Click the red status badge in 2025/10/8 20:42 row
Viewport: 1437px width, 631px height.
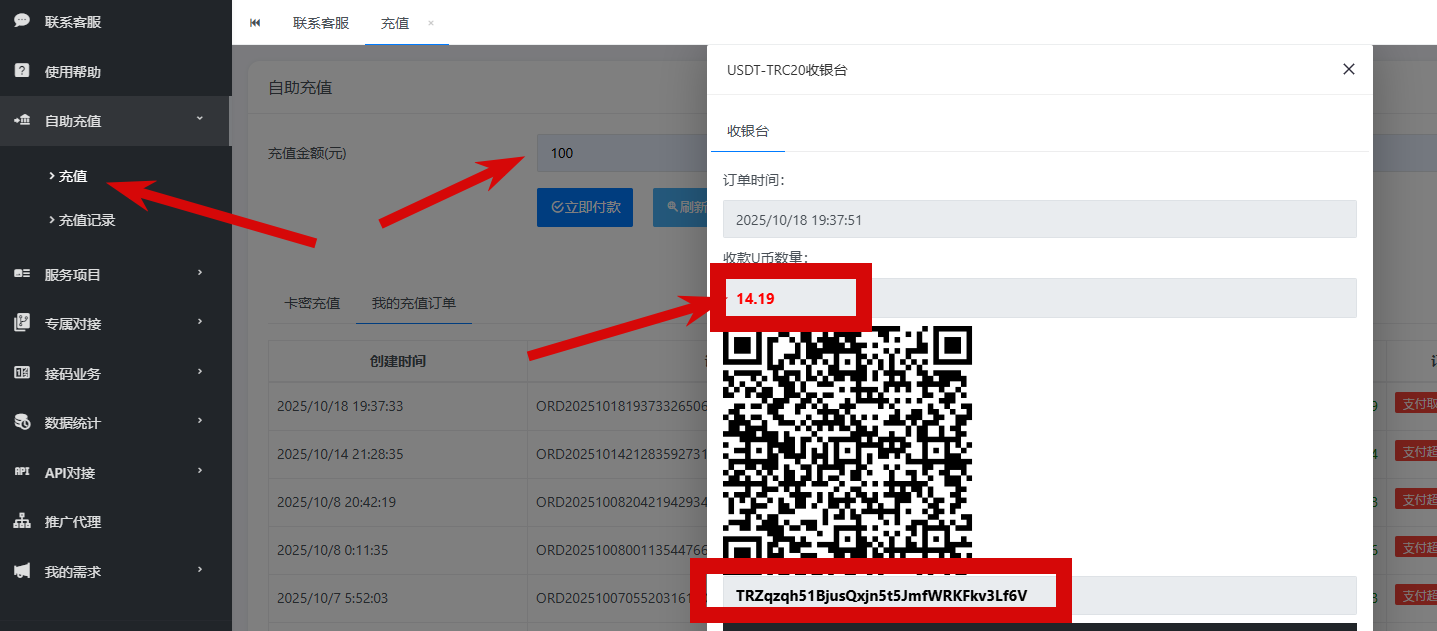(x=1416, y=499)
